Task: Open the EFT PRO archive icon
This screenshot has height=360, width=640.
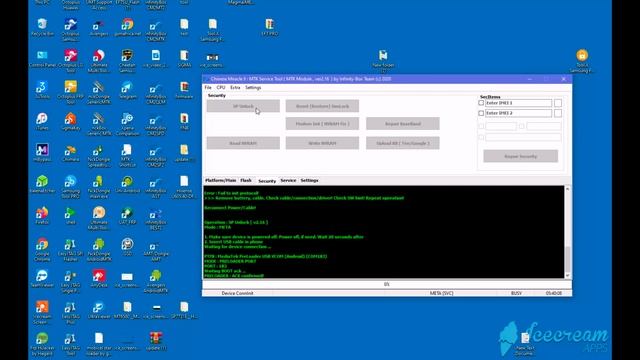Action: click(x=269, y=27)
